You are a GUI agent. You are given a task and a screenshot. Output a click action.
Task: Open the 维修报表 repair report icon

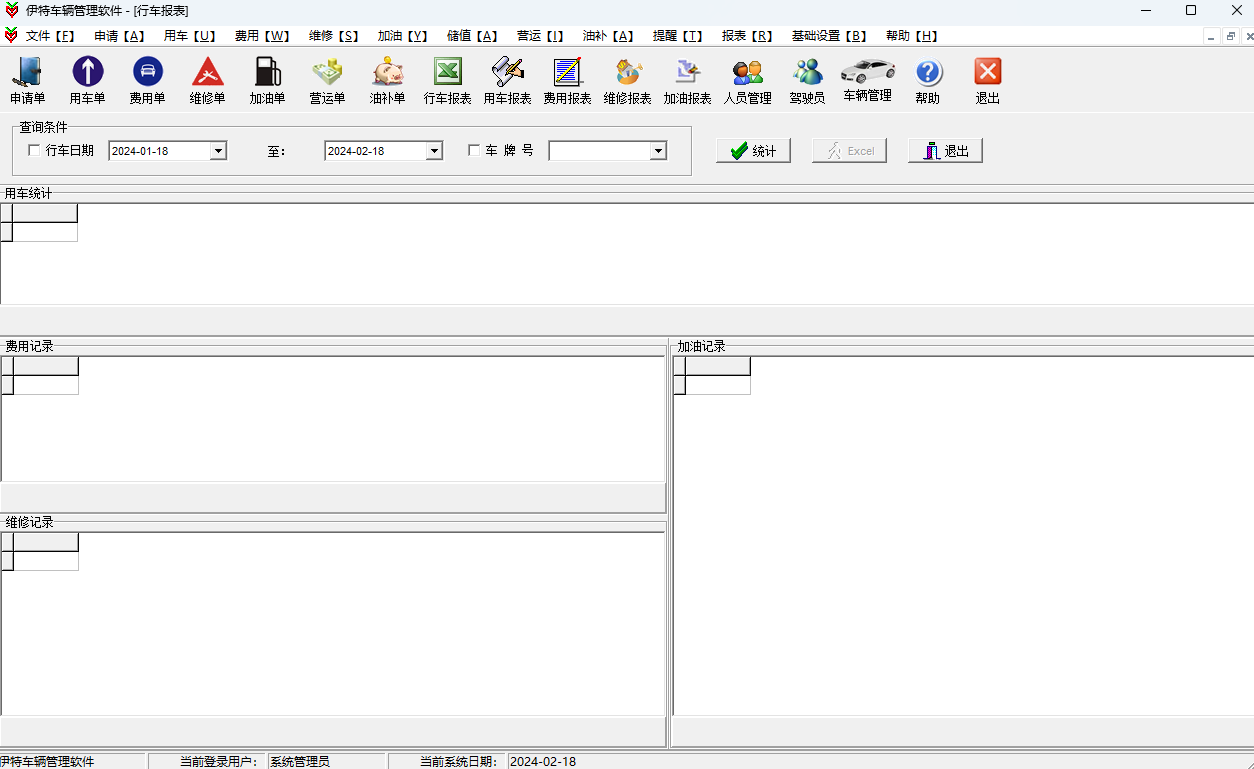tap(627, 81)
